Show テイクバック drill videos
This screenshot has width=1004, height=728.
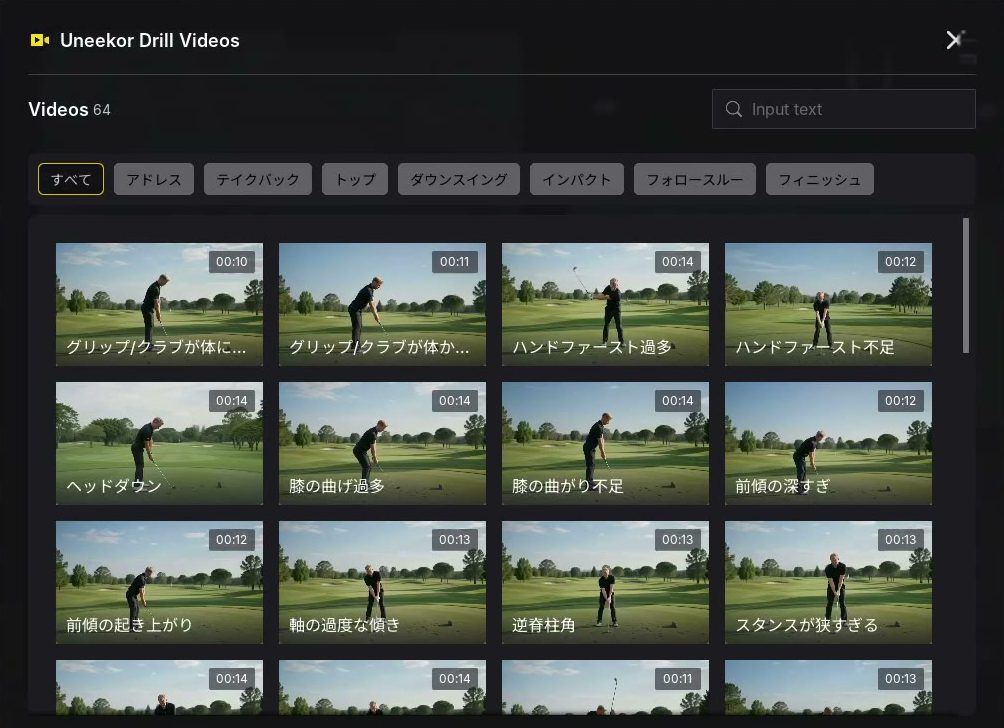(x=257, y=179)
